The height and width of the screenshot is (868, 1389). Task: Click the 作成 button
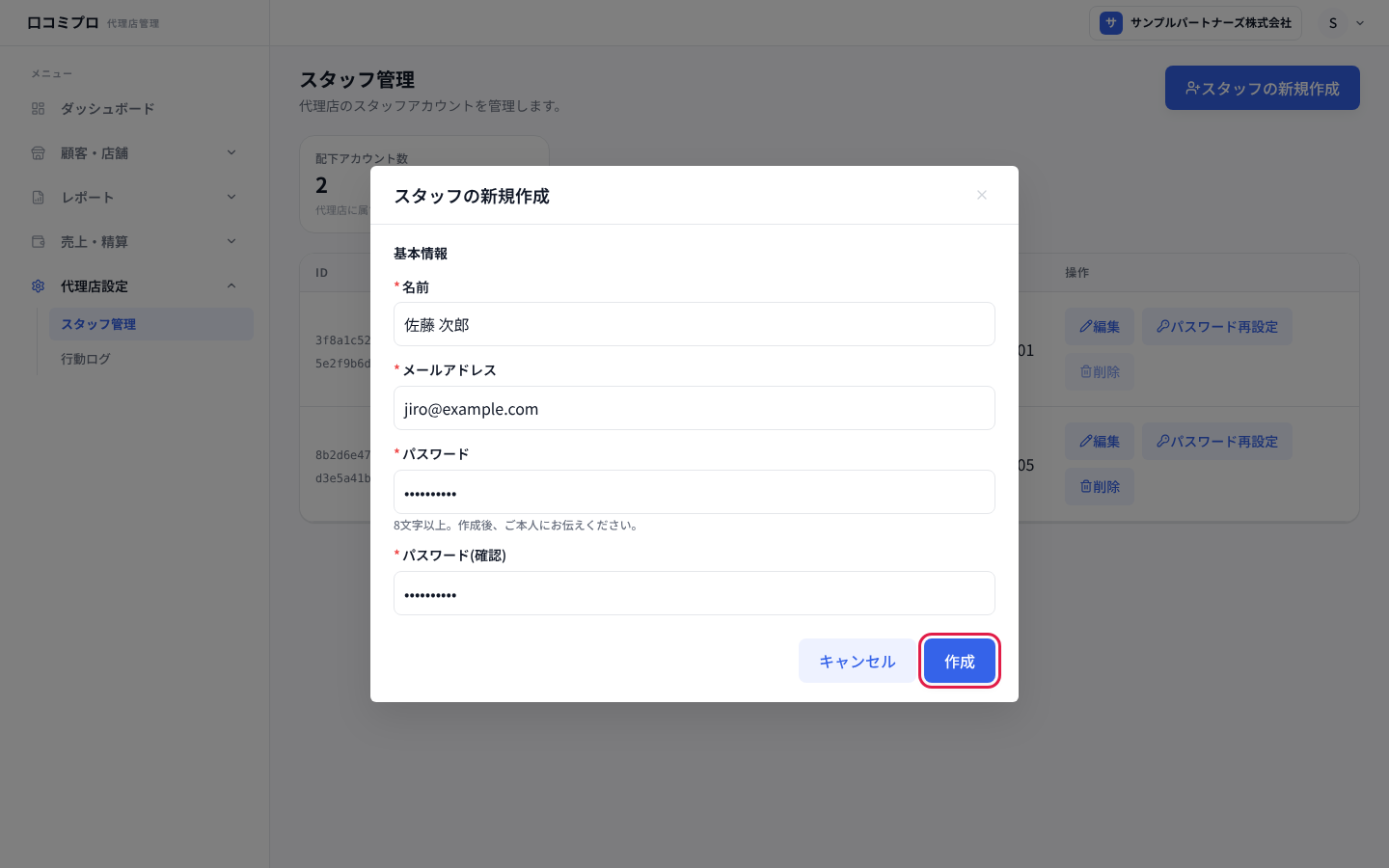pyautogui.click(x=960, y=662)
